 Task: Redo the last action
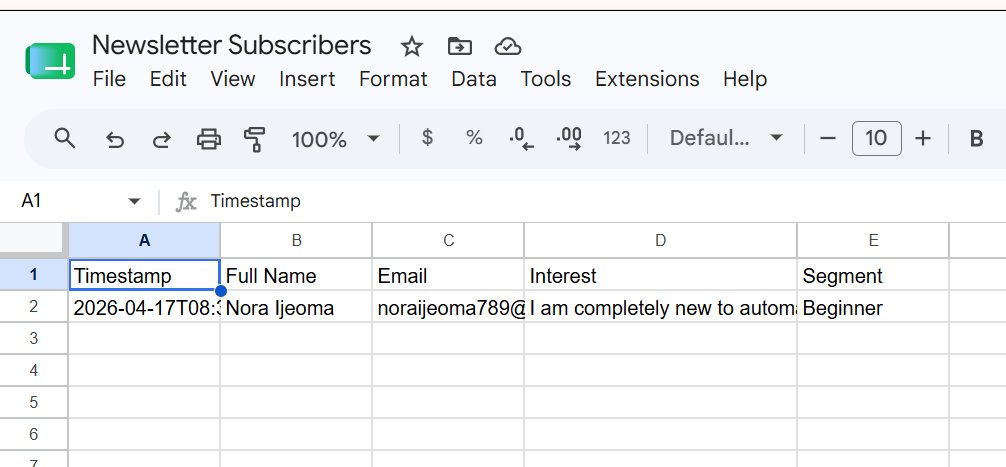[x=161, y=139]
